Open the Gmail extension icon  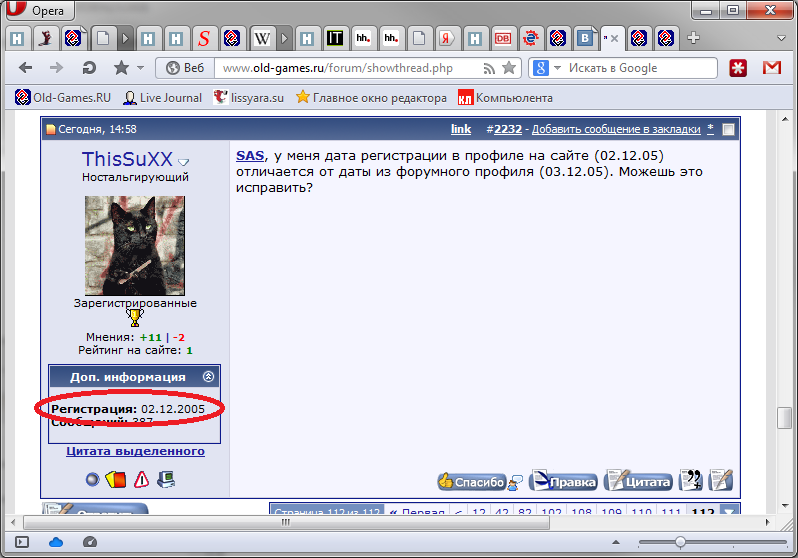coord(772,68)
